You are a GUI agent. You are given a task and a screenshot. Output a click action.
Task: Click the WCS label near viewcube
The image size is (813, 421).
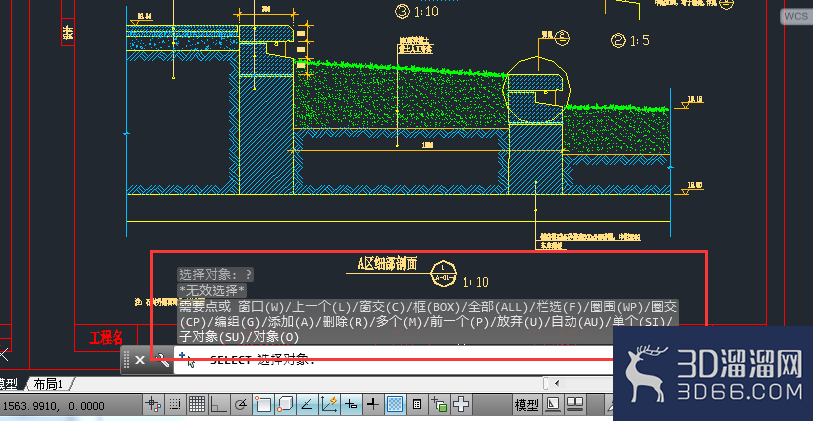point(796,16)
